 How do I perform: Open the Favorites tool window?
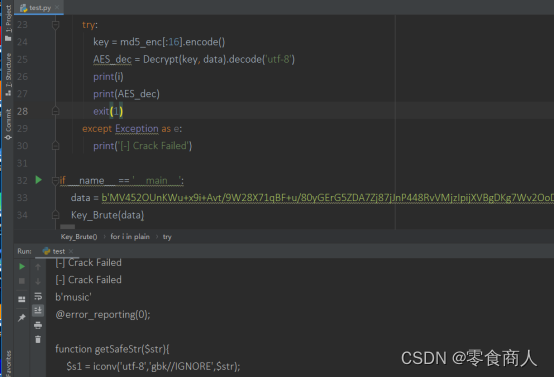click(8, 364)
